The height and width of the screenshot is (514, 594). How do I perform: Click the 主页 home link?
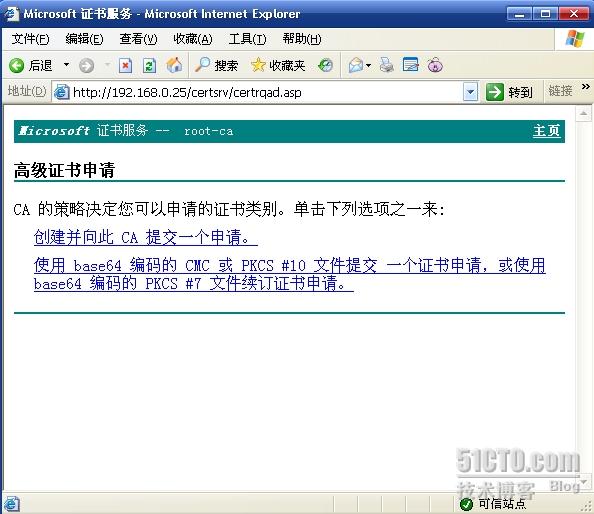coord(546,131)
